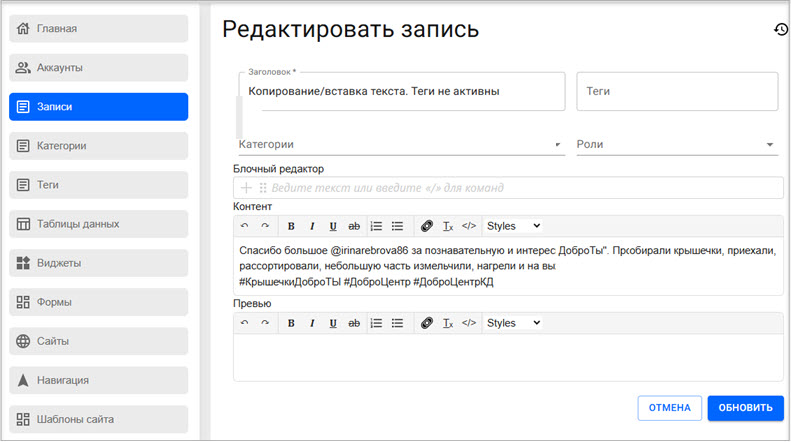Insert numbered list in Превью editor

[x=376, y=323]
